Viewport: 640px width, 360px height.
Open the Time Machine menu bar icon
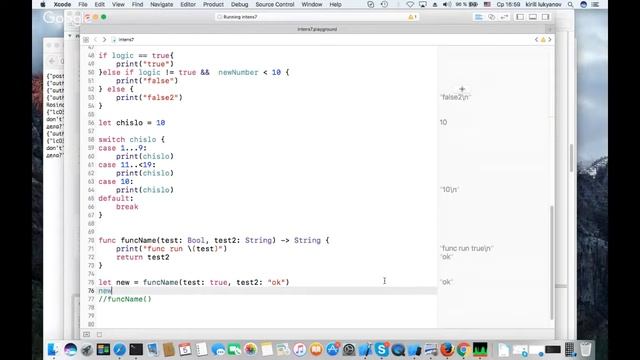pyautogui.click(x=384, y=4)
